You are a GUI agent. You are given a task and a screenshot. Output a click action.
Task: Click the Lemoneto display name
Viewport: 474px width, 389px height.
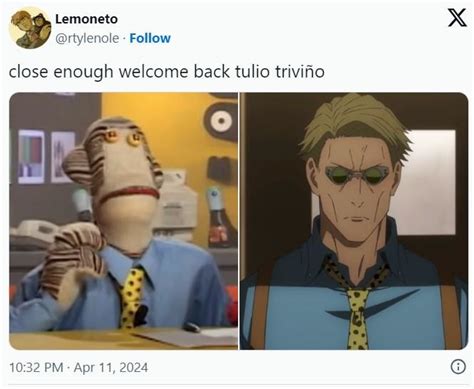coord(86,19)
